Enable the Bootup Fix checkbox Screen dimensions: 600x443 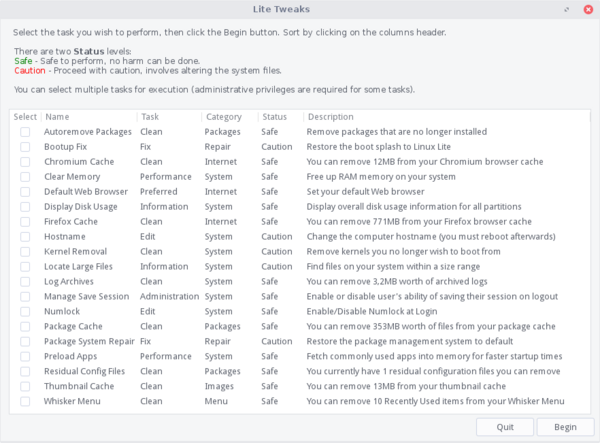[x=25, y=147]
